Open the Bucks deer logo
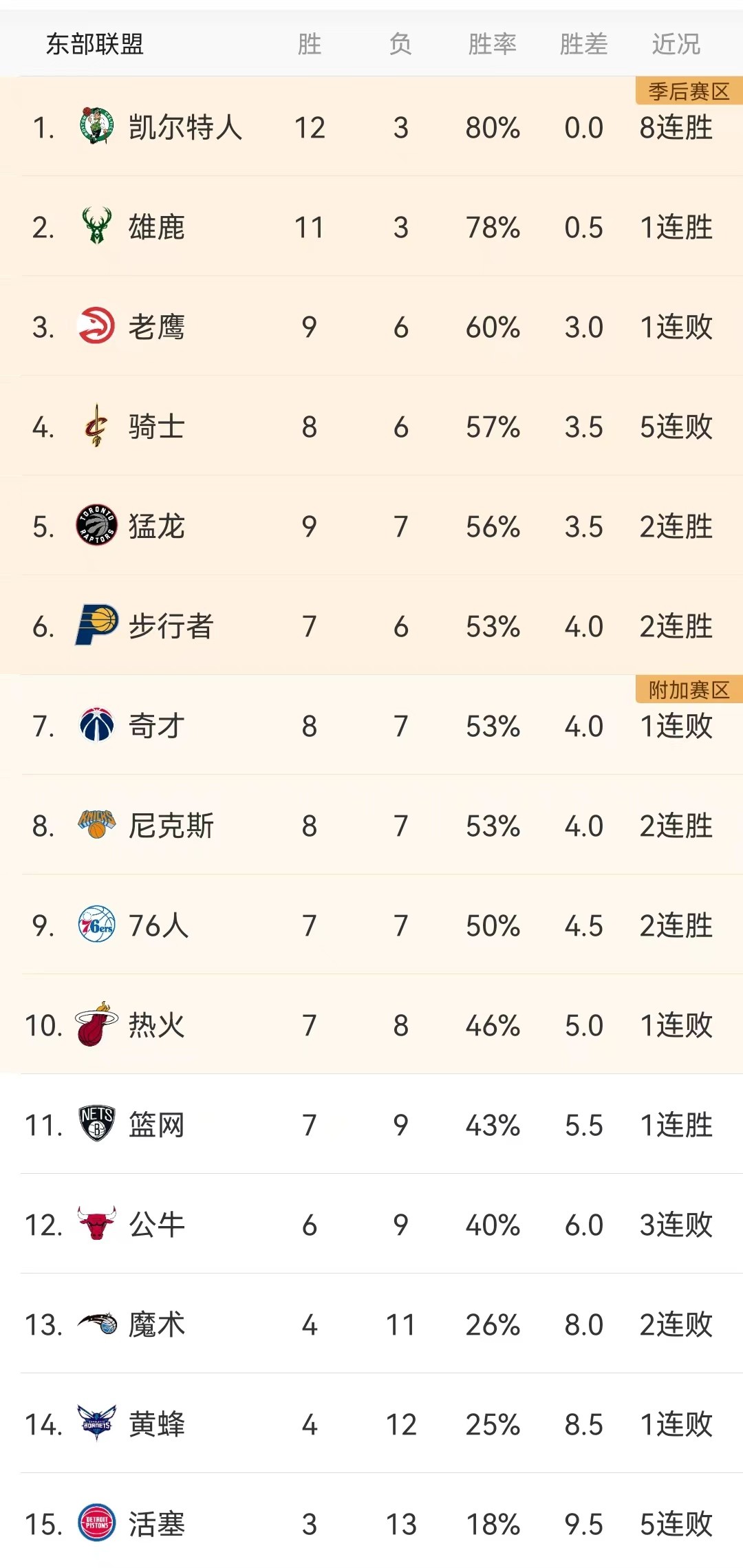743x1568 pixels. coord(96,226)
